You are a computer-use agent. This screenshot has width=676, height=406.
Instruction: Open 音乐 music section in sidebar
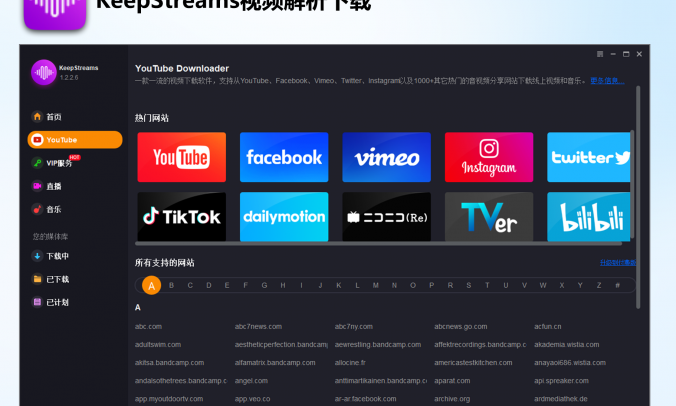[47, 209]
